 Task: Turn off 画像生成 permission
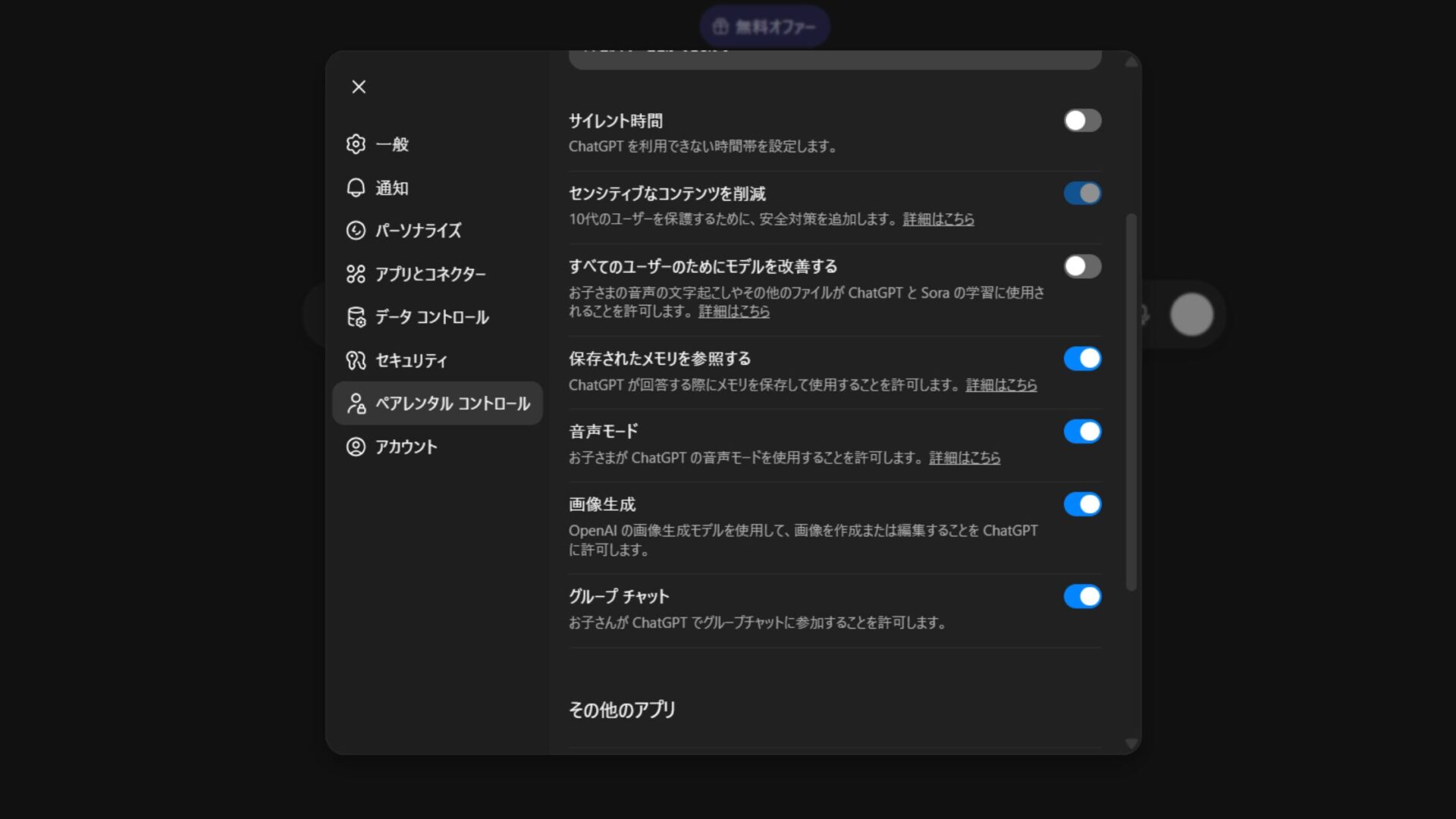click(1083, 504)
